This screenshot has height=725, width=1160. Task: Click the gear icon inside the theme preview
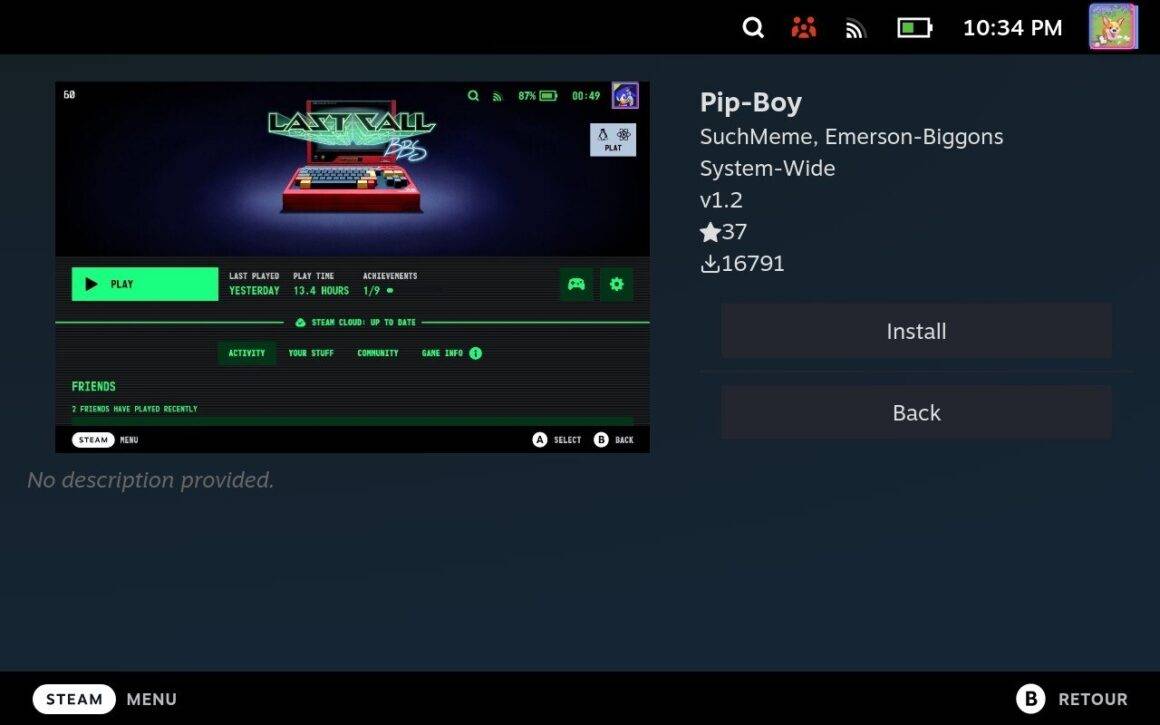pyautogui.click(x=616, y=284)
